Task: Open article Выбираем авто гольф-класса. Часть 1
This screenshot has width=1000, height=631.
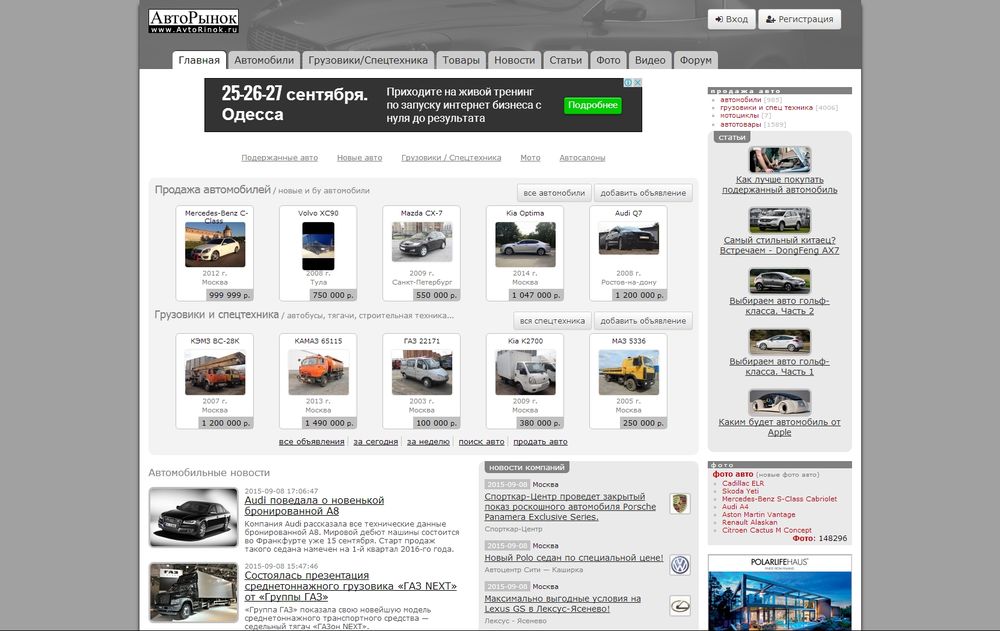Action: click(x=779, y=366)
